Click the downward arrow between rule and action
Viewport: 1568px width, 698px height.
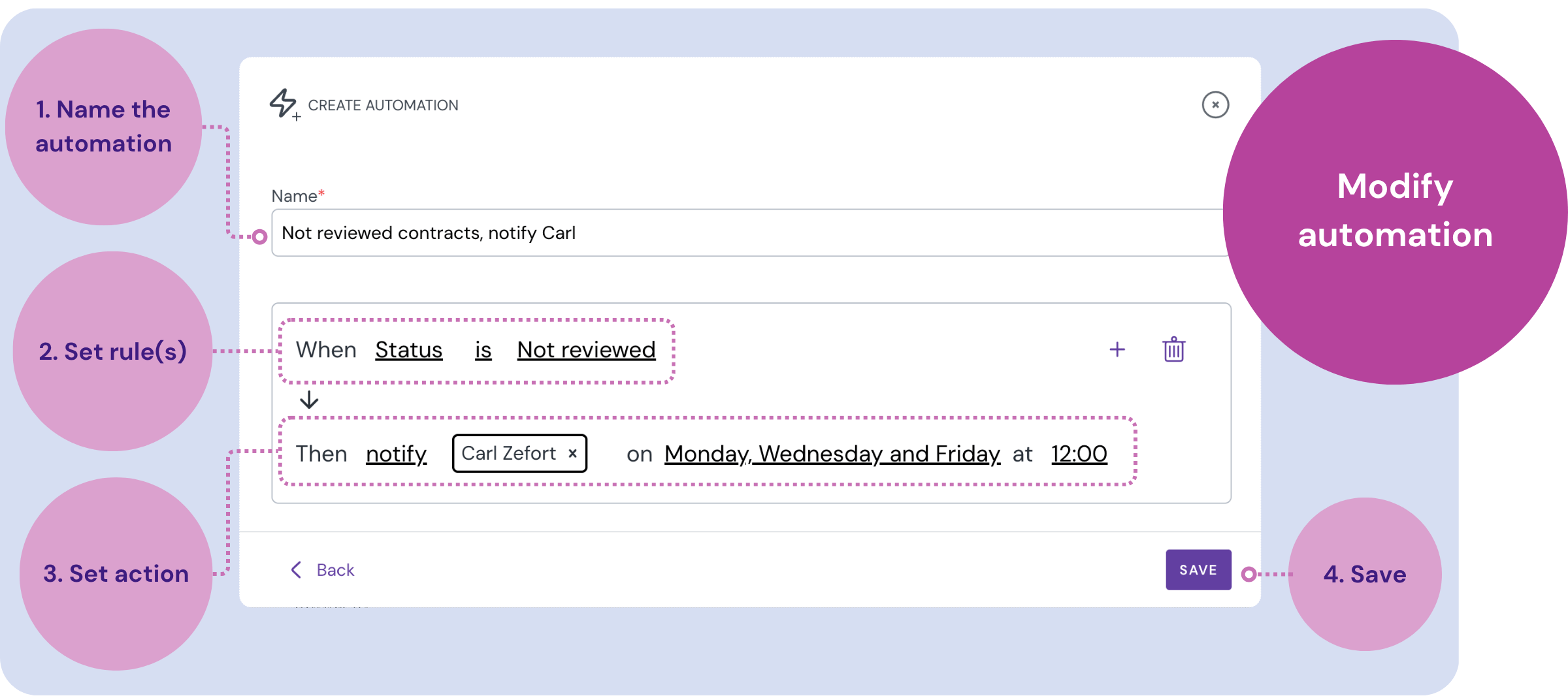pos(308,400)
